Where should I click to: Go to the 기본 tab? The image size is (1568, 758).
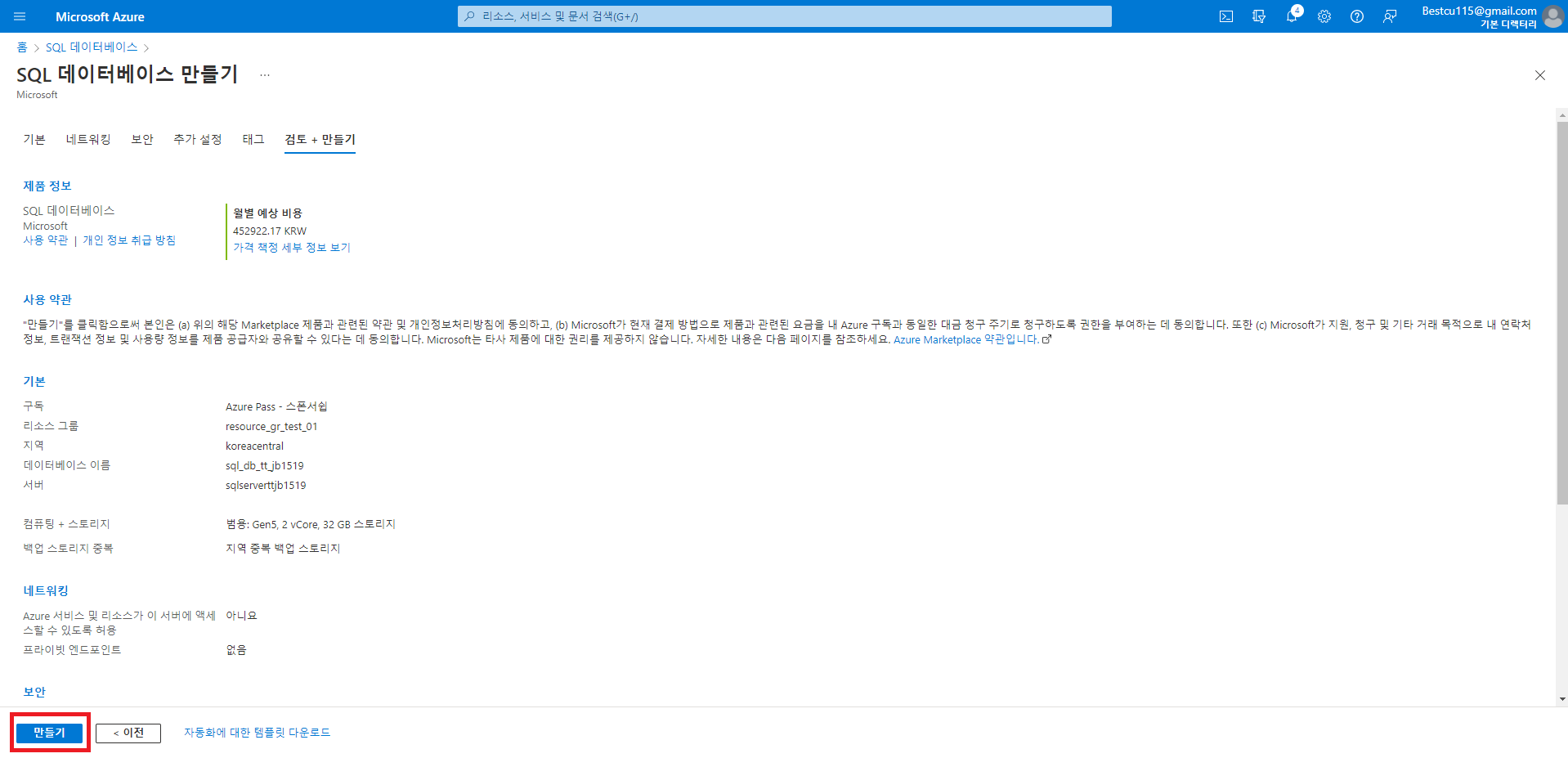[34, 140]
